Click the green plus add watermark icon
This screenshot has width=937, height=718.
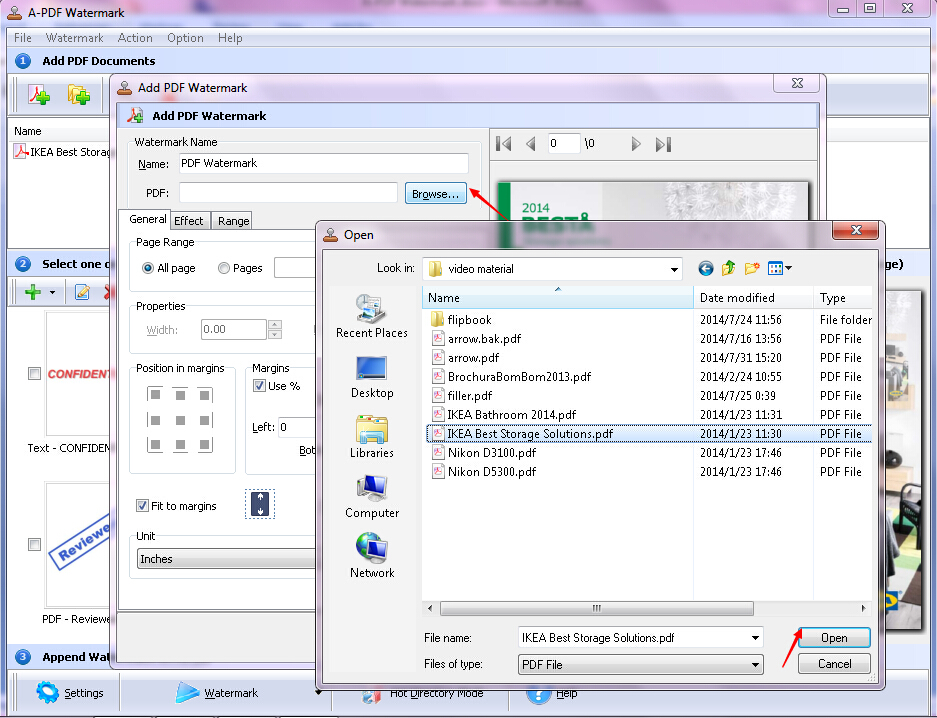tap(33, 292)
